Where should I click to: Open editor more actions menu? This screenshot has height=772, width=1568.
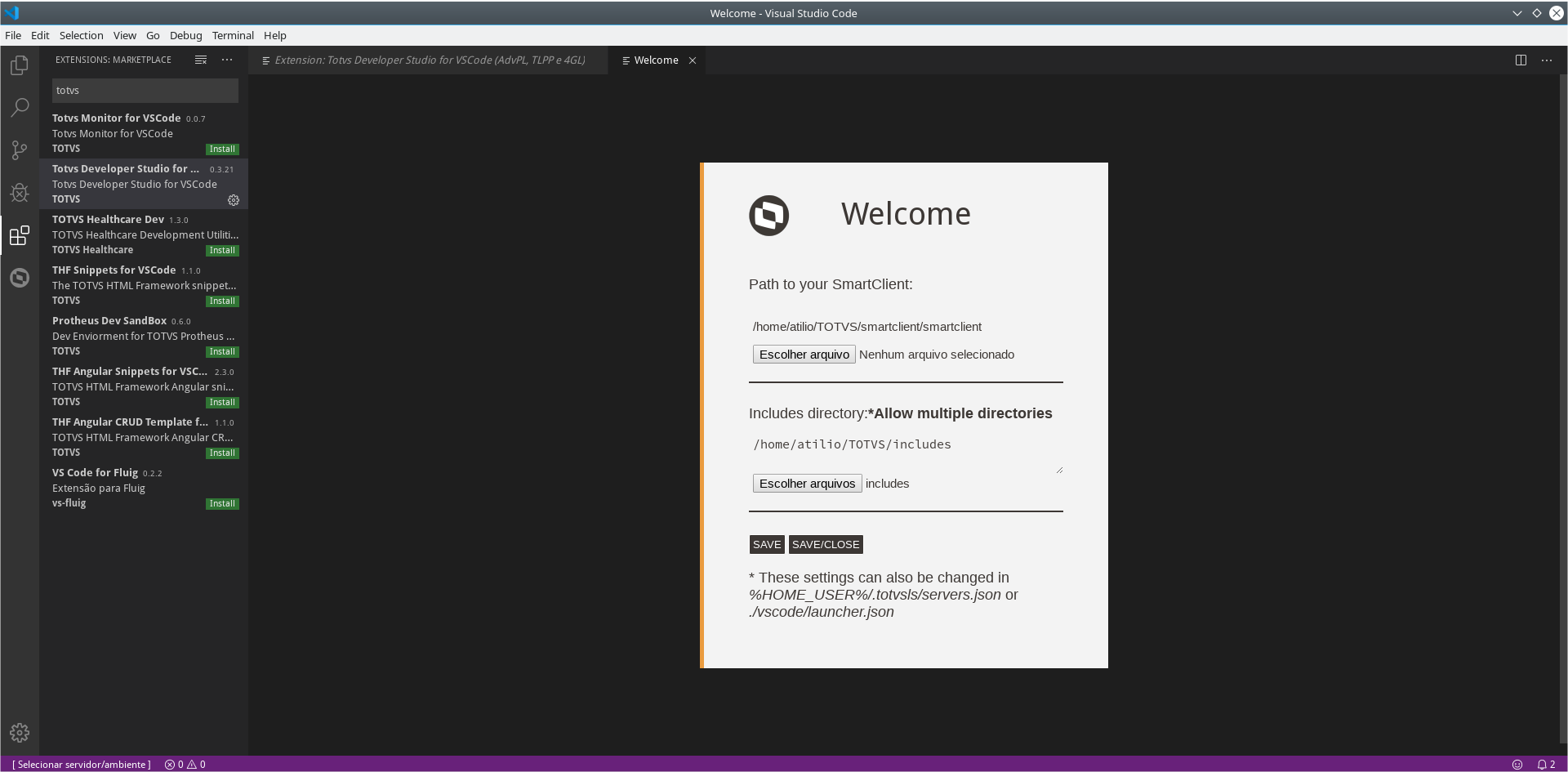click(x=1547, y=60)
